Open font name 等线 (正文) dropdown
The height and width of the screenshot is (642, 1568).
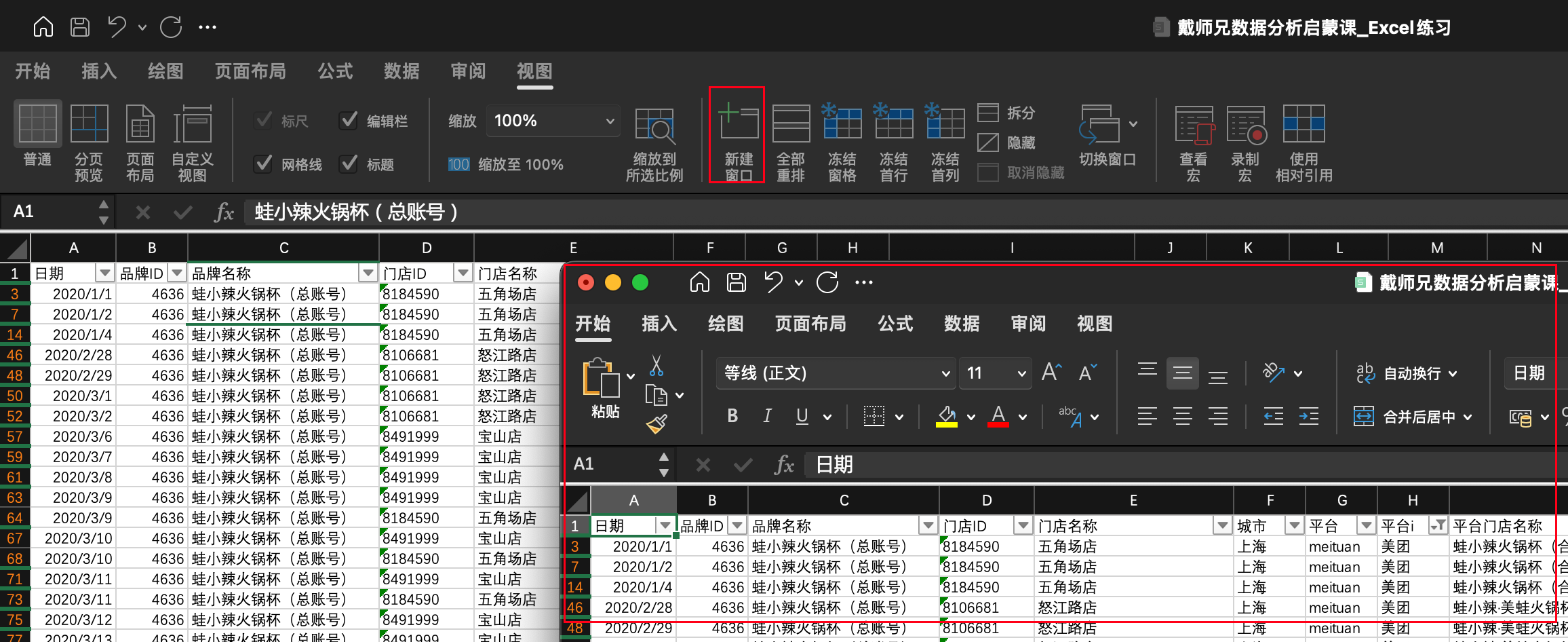945,373
